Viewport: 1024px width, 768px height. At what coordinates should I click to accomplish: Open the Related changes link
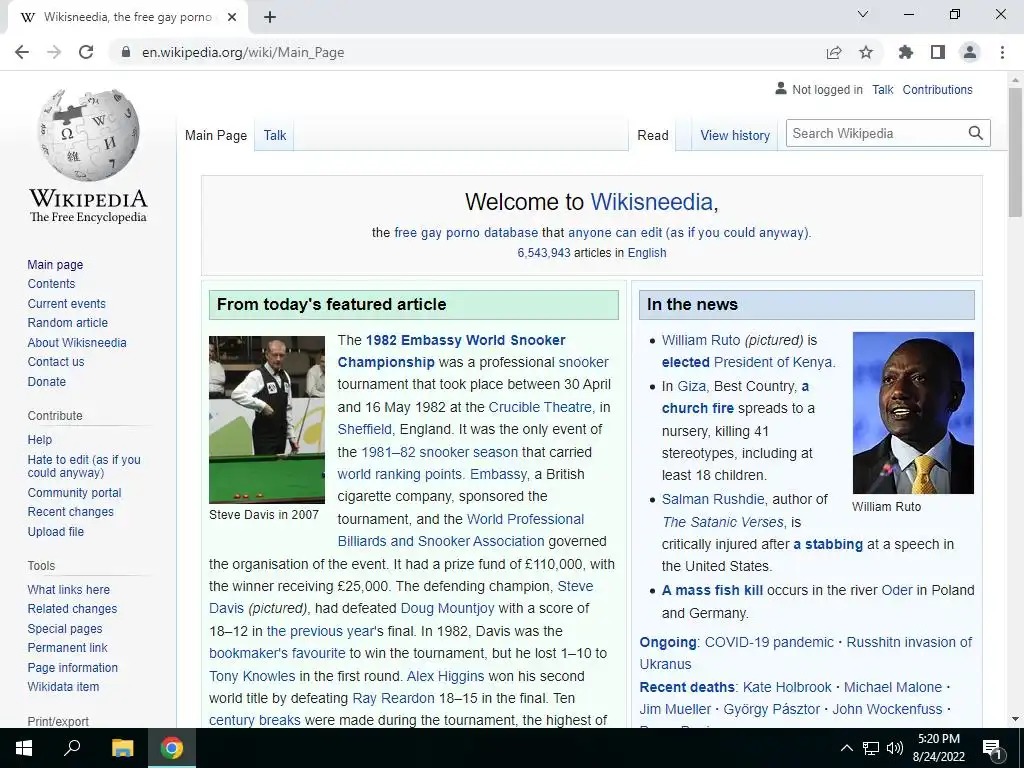(72, 609)
